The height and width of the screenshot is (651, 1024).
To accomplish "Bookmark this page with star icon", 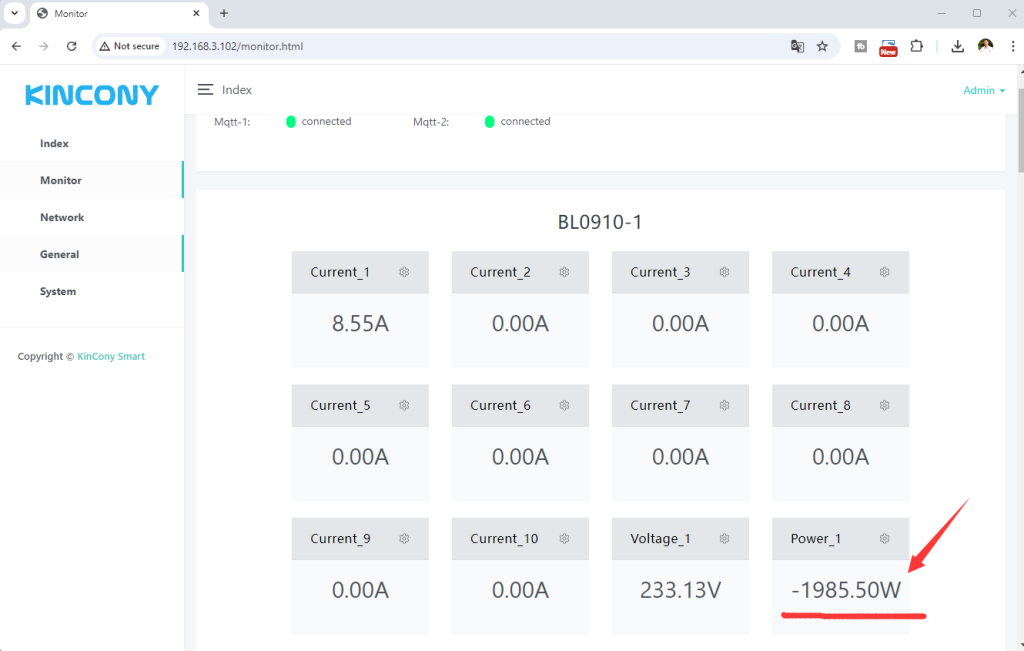I will click(x=822, y=46).
